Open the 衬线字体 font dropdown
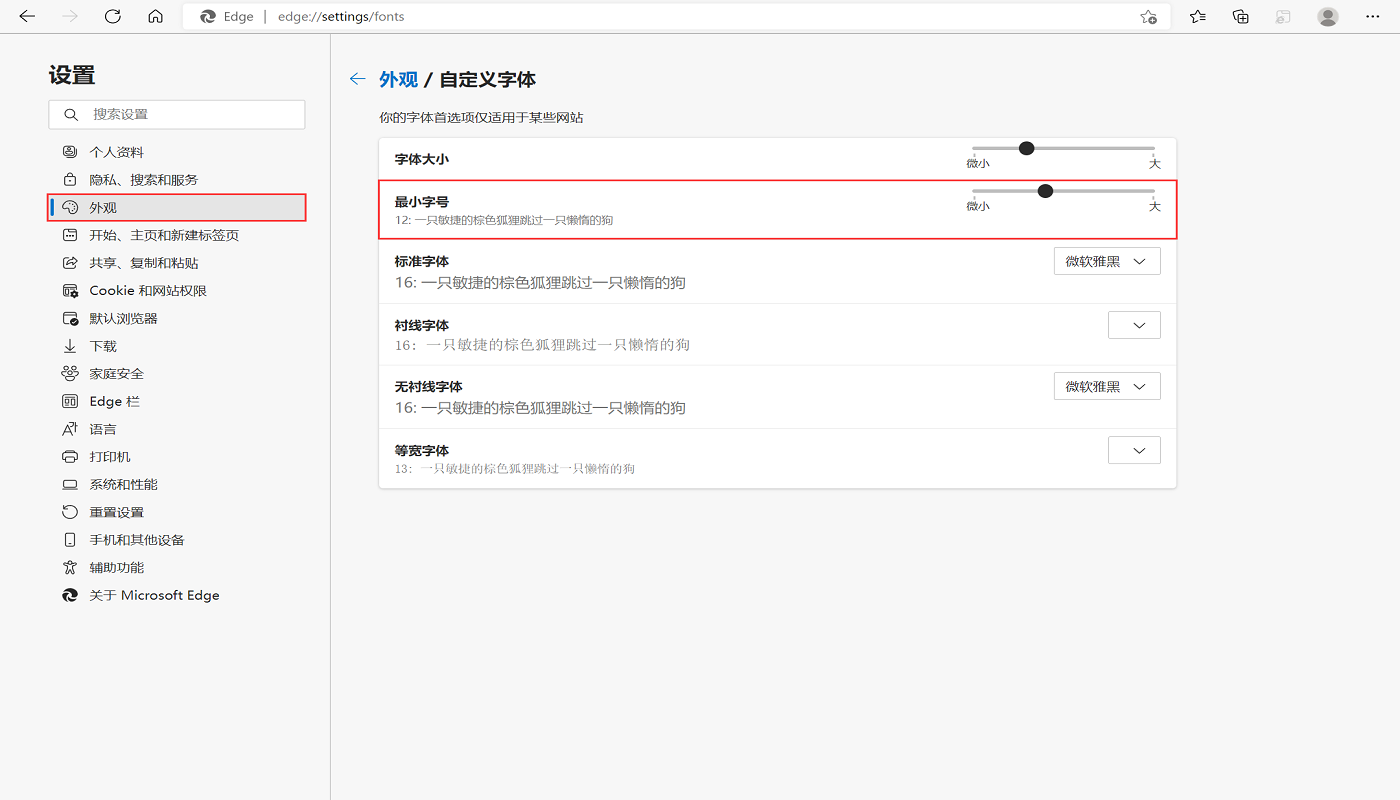Image resolution: width=1400 pixels, height=800 pixels. (1134, 324)
